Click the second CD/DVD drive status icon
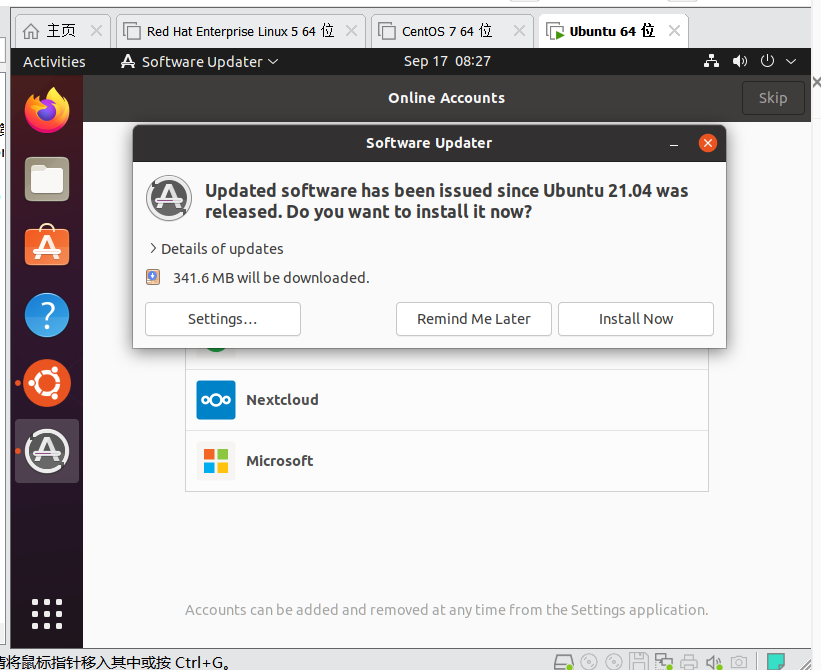Screen dimensions: 821x670 tap(614, 662)
